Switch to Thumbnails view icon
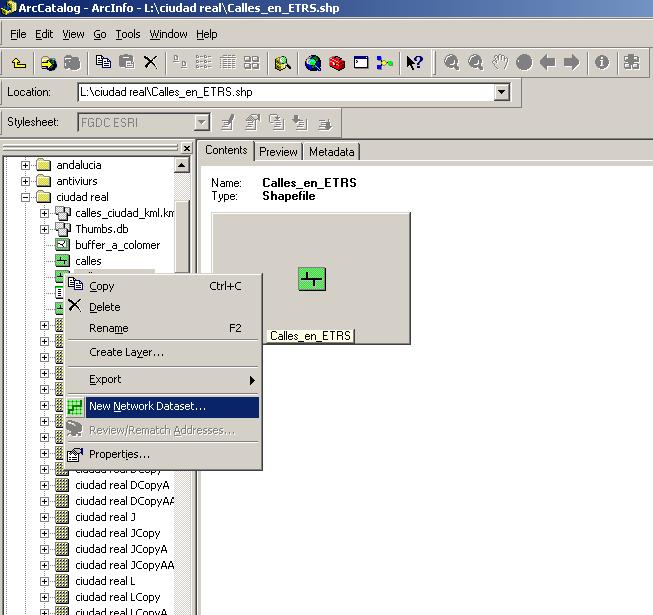Image resolution: width=653 pixels, height=615 pixels. [x=251, y=62]
